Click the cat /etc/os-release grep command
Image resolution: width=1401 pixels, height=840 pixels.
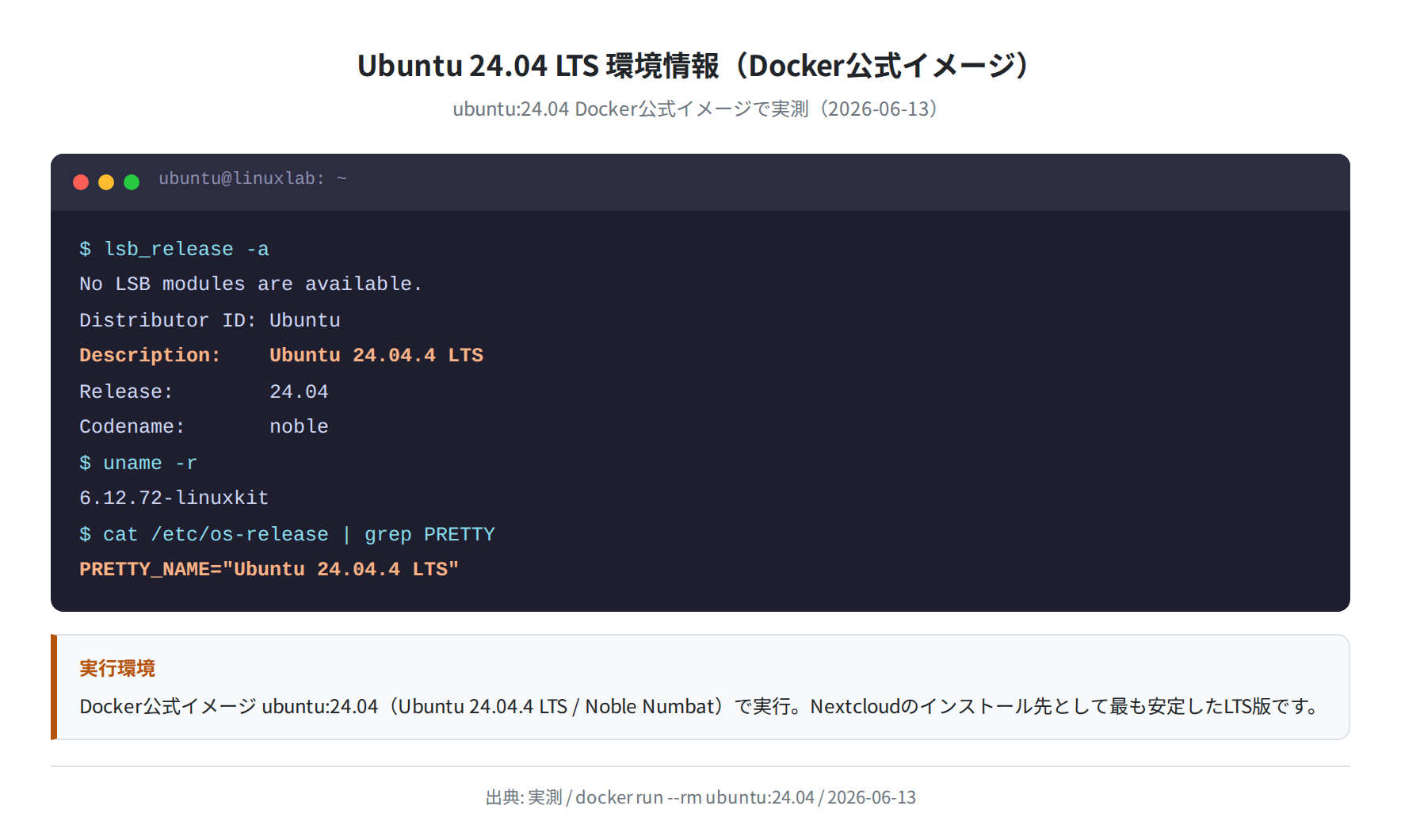click(287, 534)
